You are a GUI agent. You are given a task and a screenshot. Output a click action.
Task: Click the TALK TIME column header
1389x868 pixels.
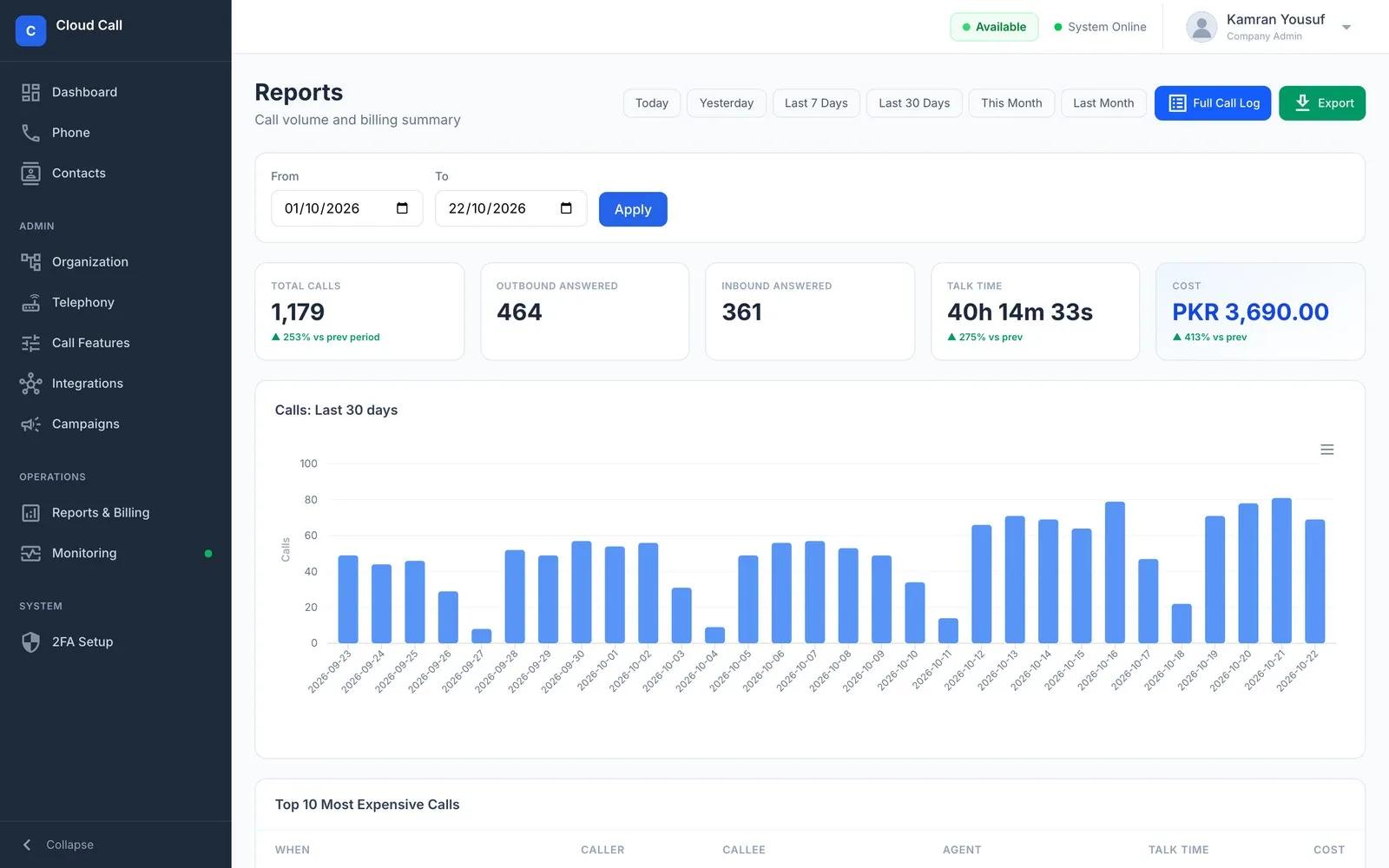click(1178, 850)
